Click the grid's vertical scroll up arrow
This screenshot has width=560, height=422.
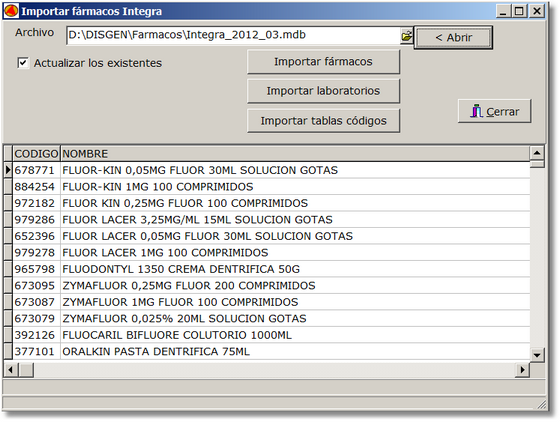pos(537,153)
